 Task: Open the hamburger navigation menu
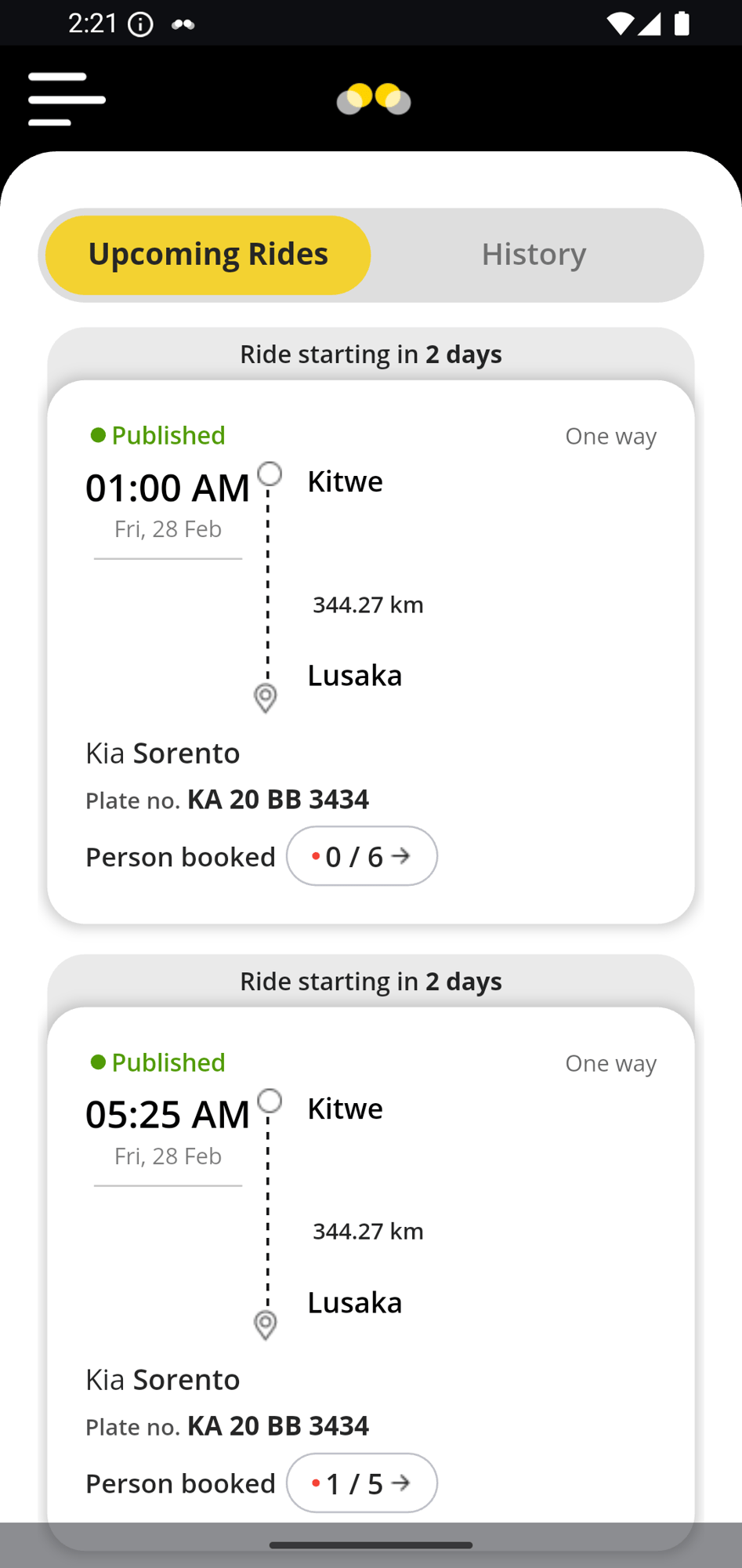click(x=67, y=100)
